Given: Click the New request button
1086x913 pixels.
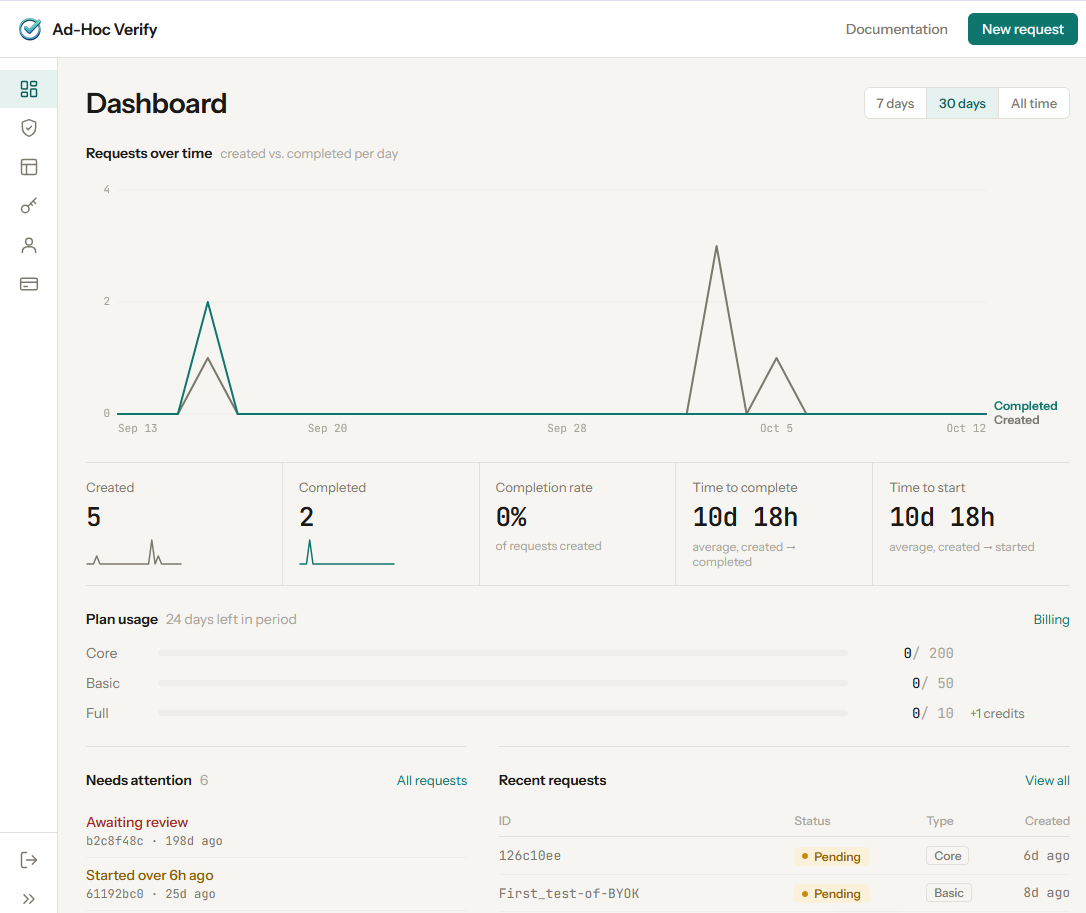Looking at the screenshot, I should [x=1022, y=29].
